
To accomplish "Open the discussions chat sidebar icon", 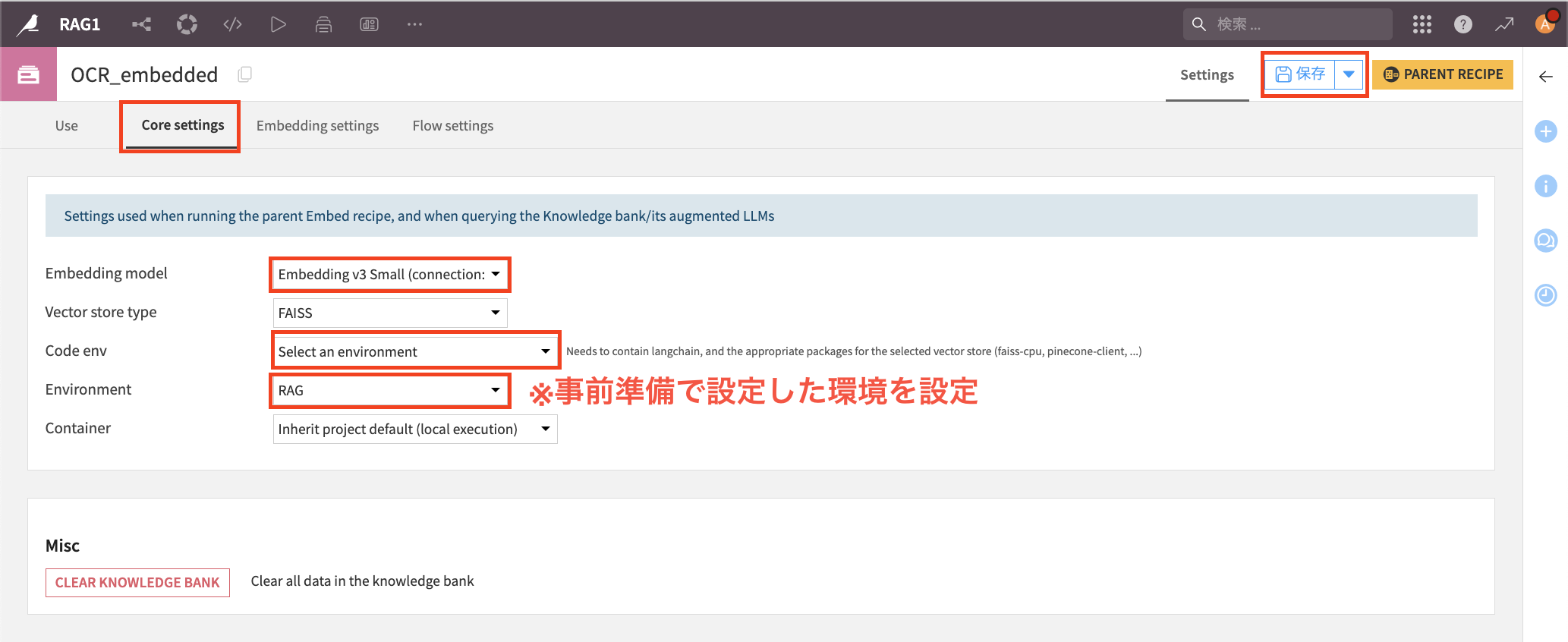I will pos(1545,241).
